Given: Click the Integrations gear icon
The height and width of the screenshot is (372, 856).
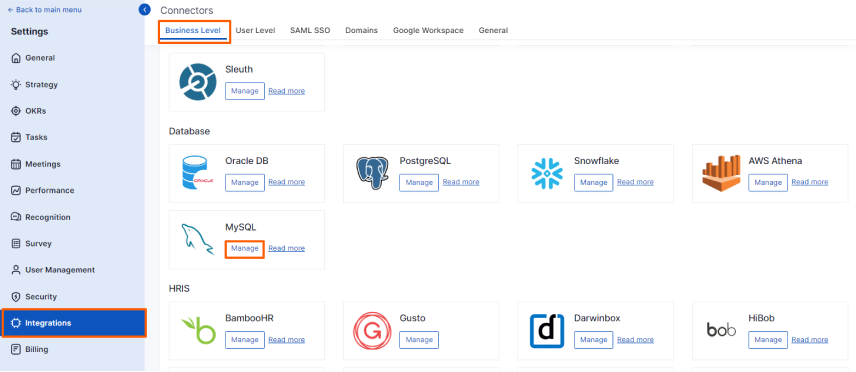Looking at the screenshot, I should 16,323.
